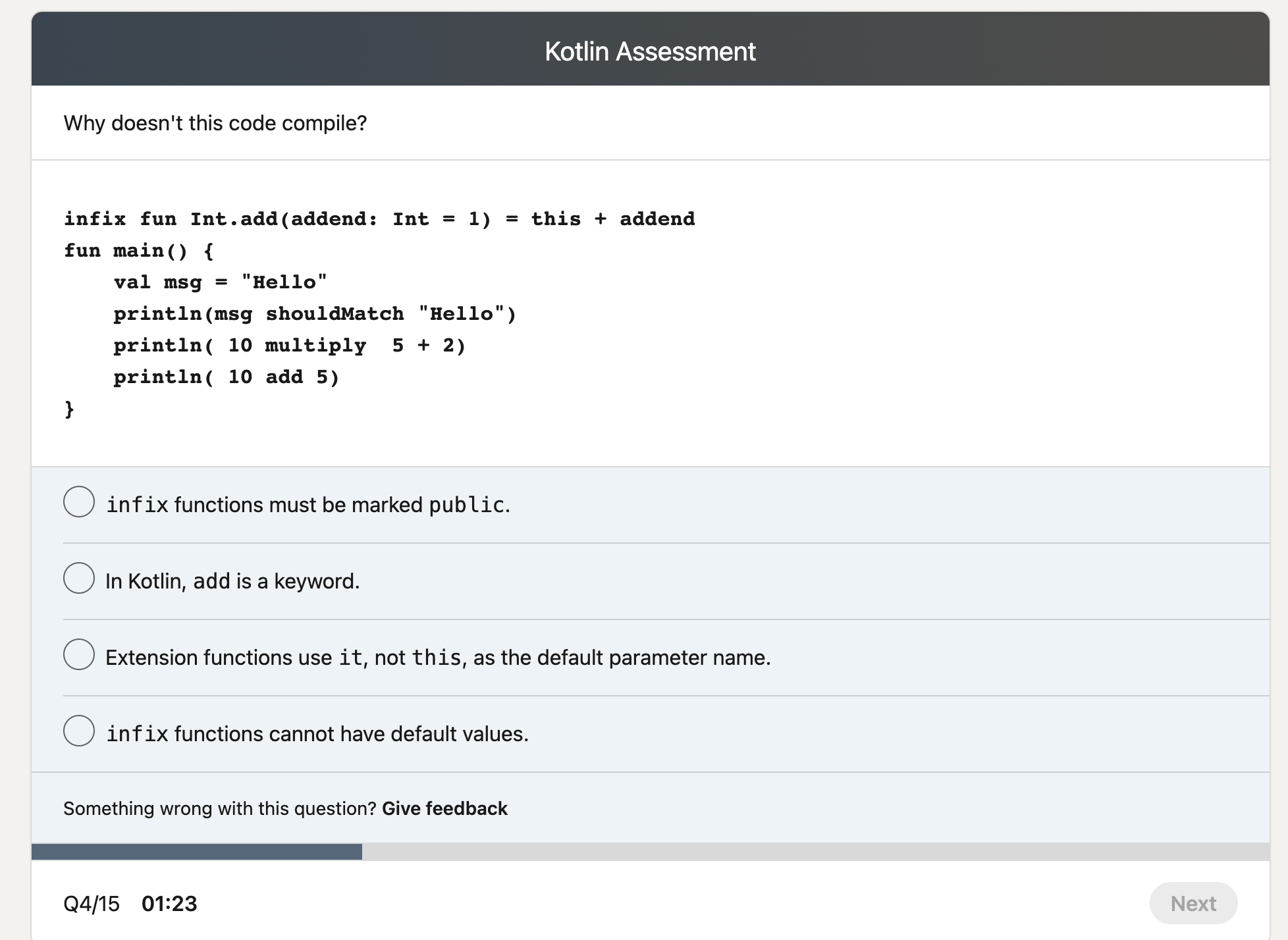1288x940 pixels.
Task: Click the 01:23 timer display
Action: click(x=170, y=903)
